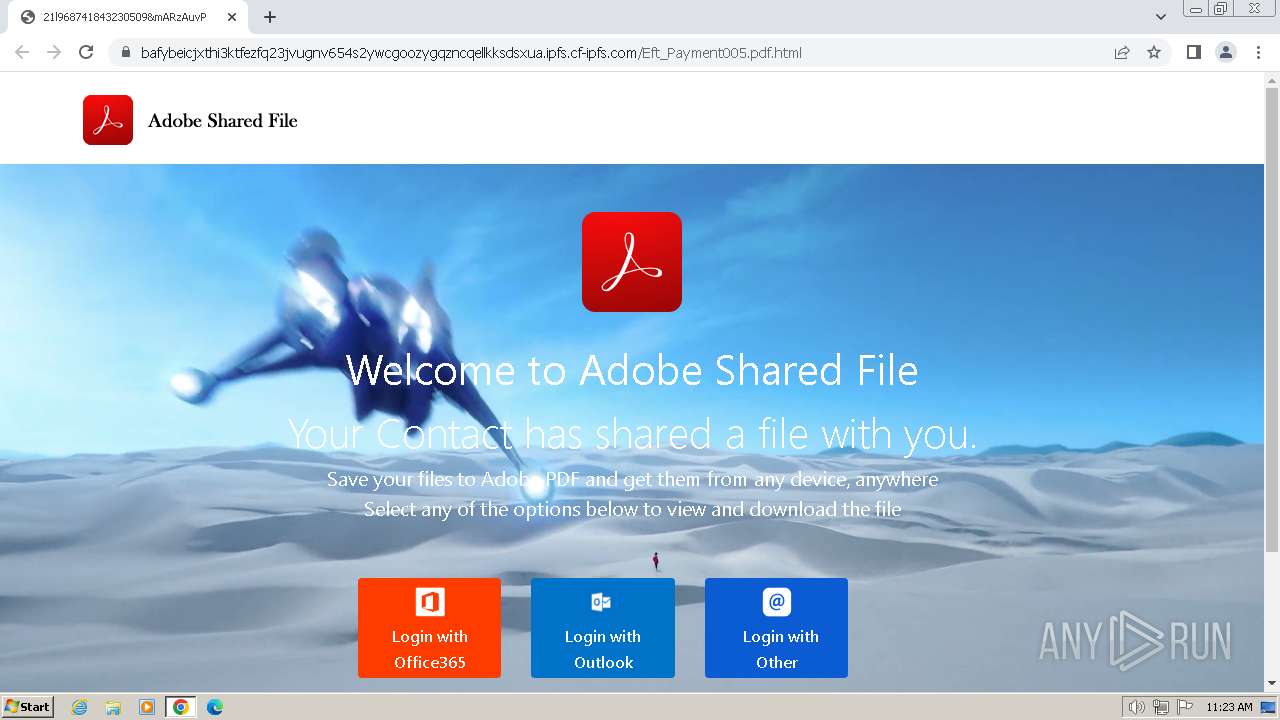Viewport: 1280px width, 720px height.
Task: Click the Outlook envelope icon
Action: pos(601,602)
